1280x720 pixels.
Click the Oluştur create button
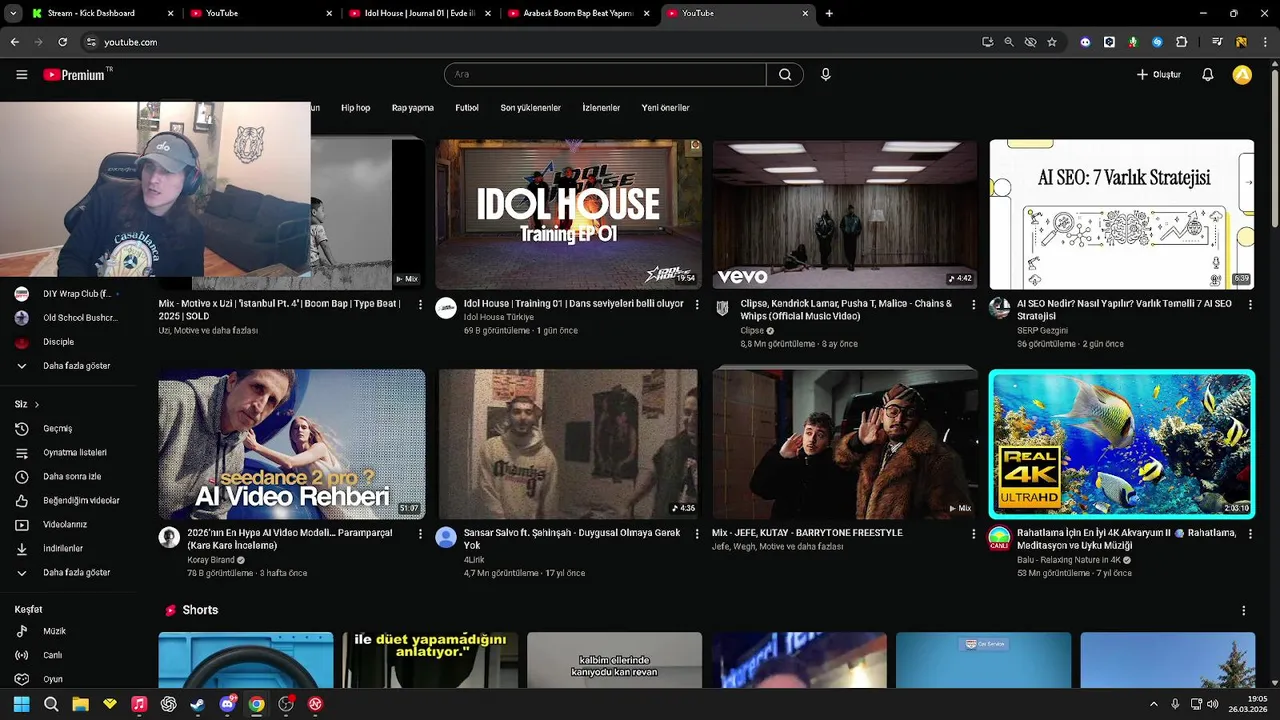[1159, 74]
